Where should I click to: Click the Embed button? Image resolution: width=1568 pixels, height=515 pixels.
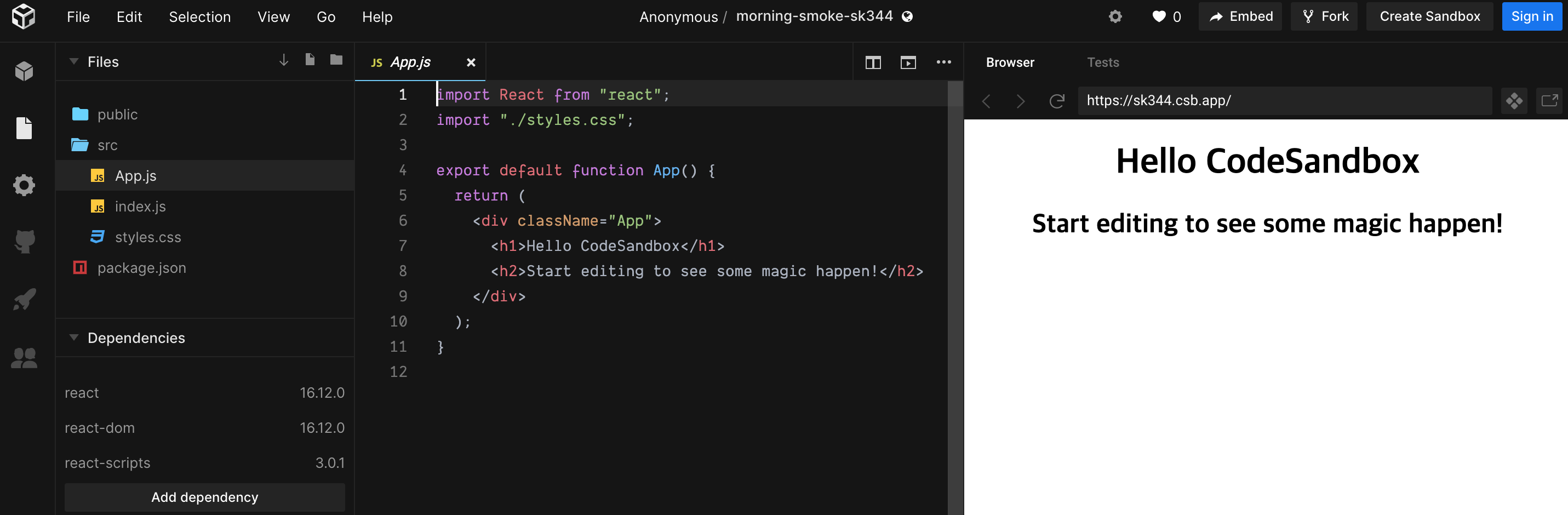coord(1240,16)
